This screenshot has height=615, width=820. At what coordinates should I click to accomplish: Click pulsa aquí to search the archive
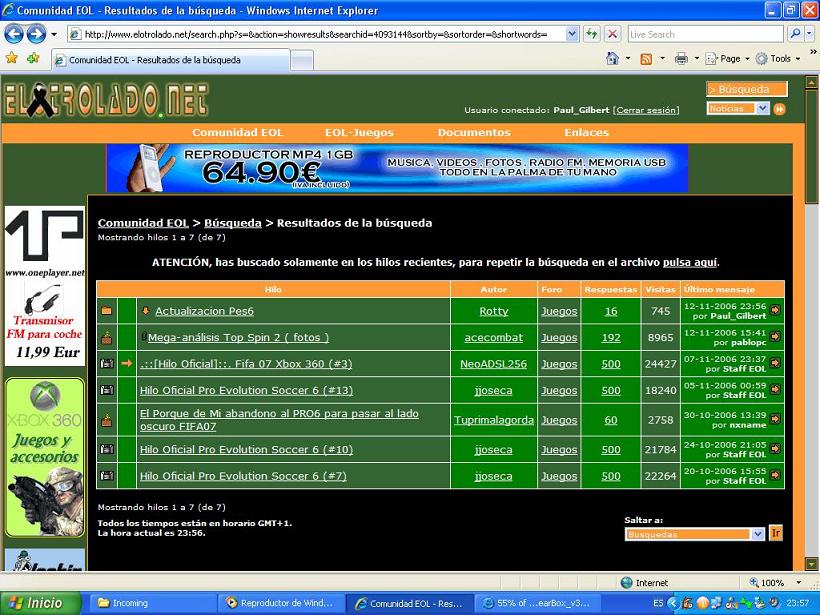pos(690,262)
